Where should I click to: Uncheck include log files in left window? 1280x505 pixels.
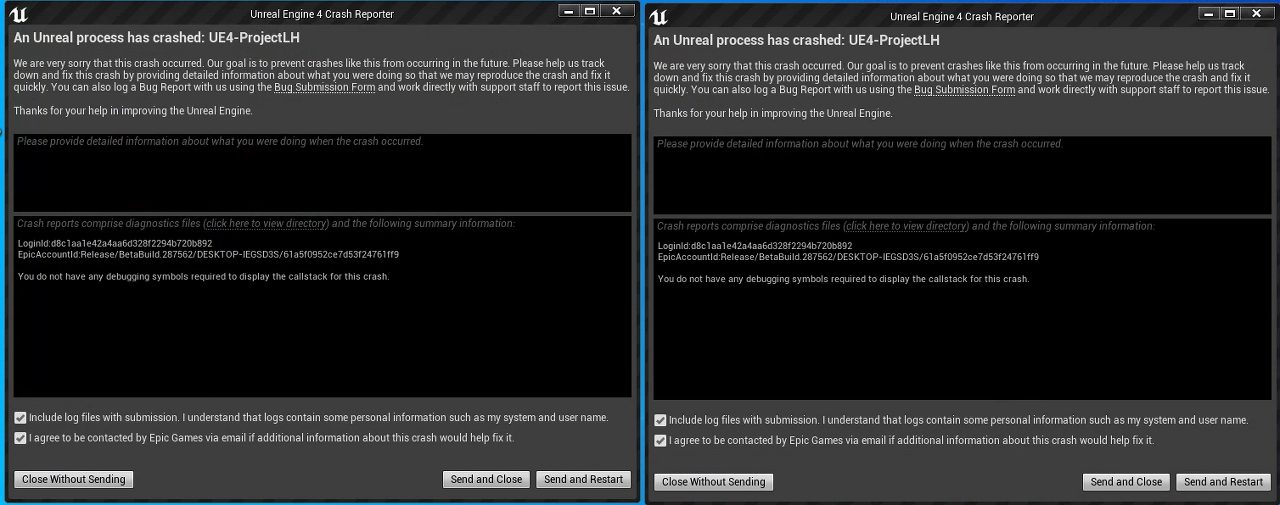click(20, 418)
